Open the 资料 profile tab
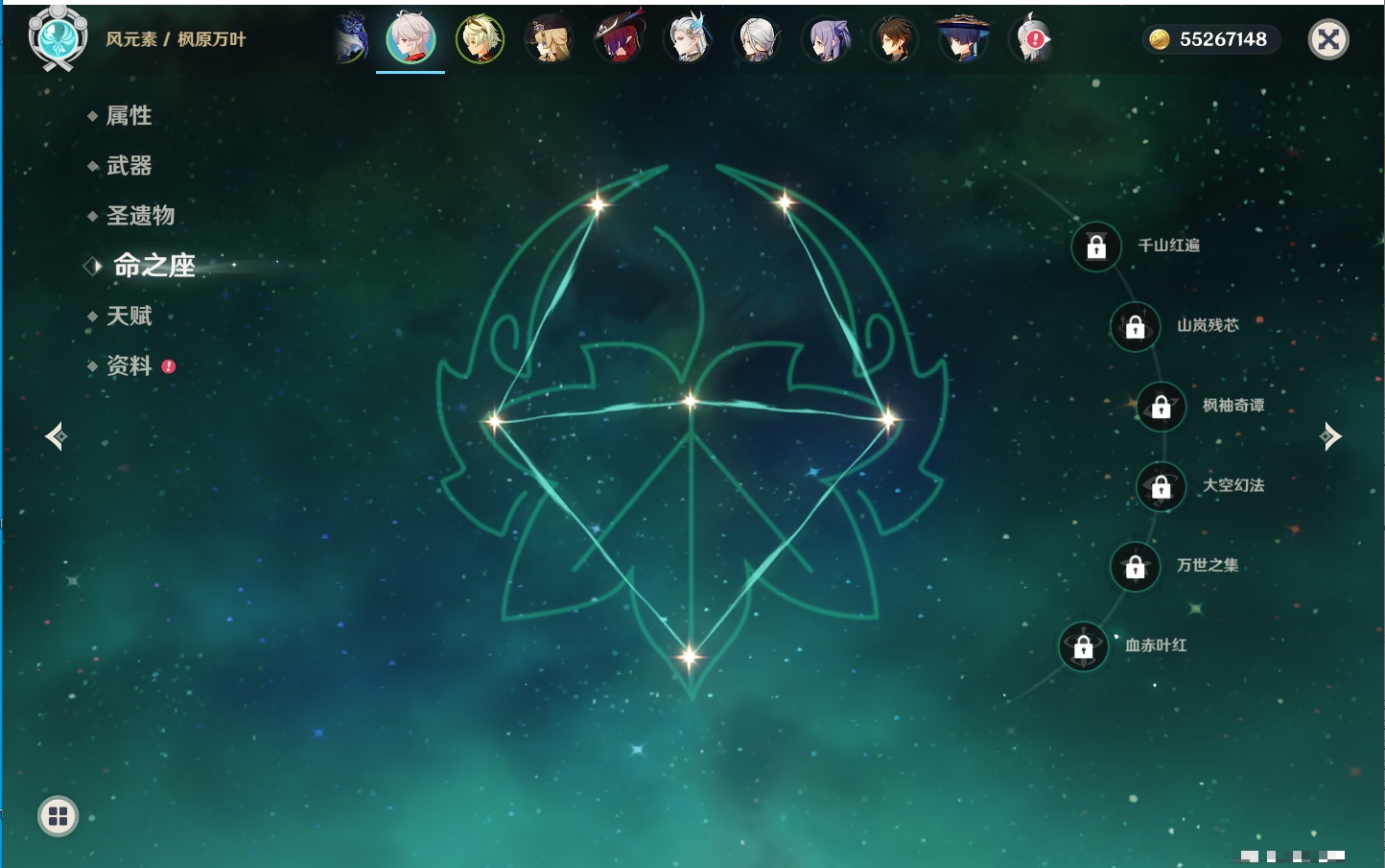The width and height of the screenshot is (1385, 868). pyautogui.click(x=129, y=365)
